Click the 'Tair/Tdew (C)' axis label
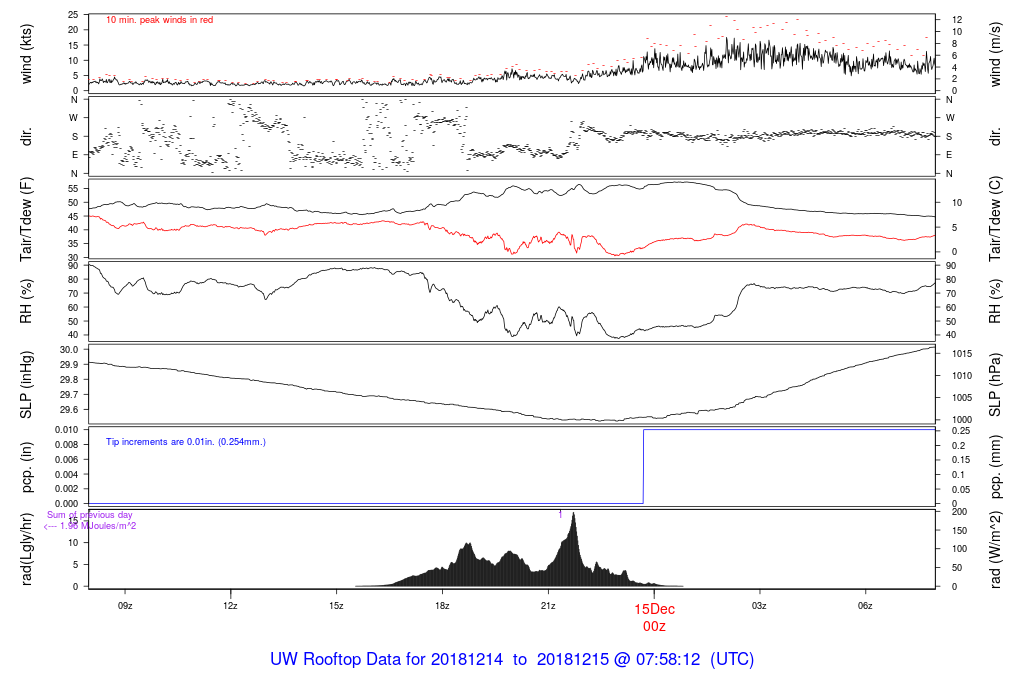This screenshot has height=700, width=1024. click(x=995, y=219)
